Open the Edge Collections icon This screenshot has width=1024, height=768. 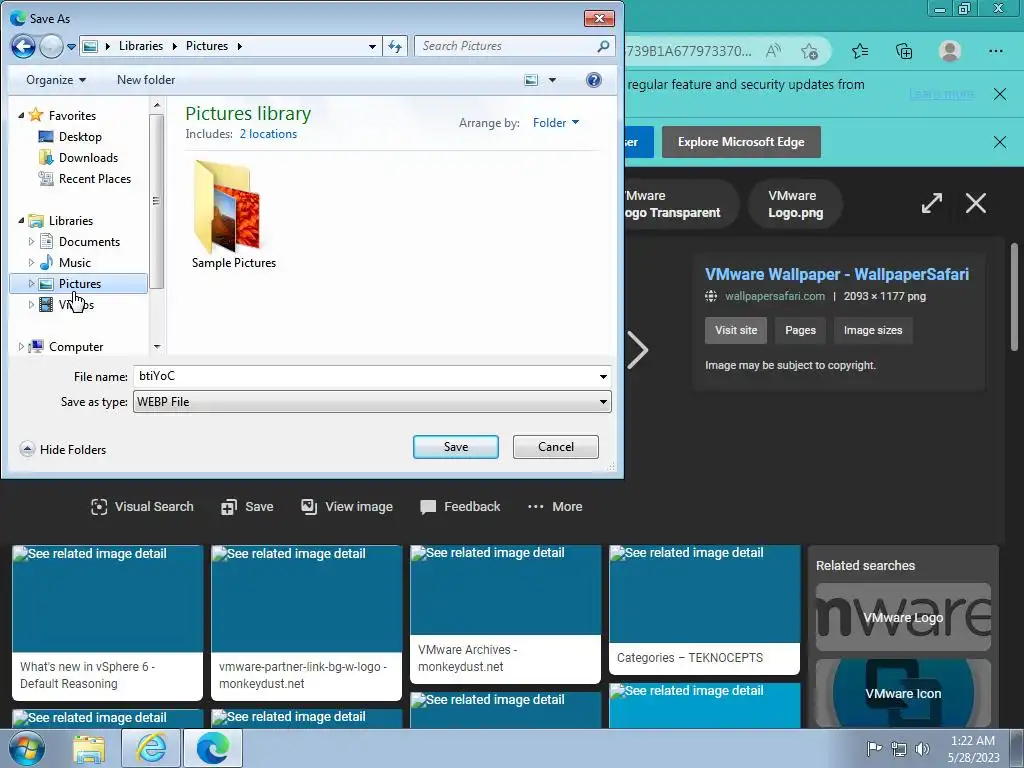[x=904, y=51]
